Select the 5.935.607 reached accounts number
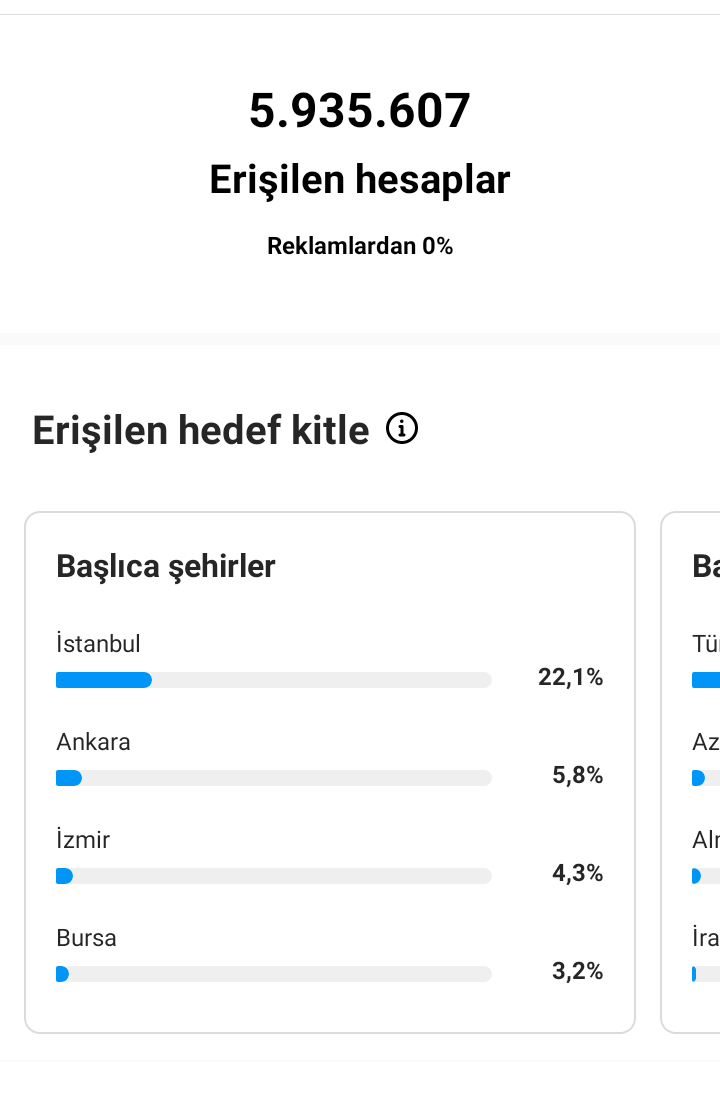Image resolution: width=720 pixels, height=1098 pixels. [x=360, y=111]
